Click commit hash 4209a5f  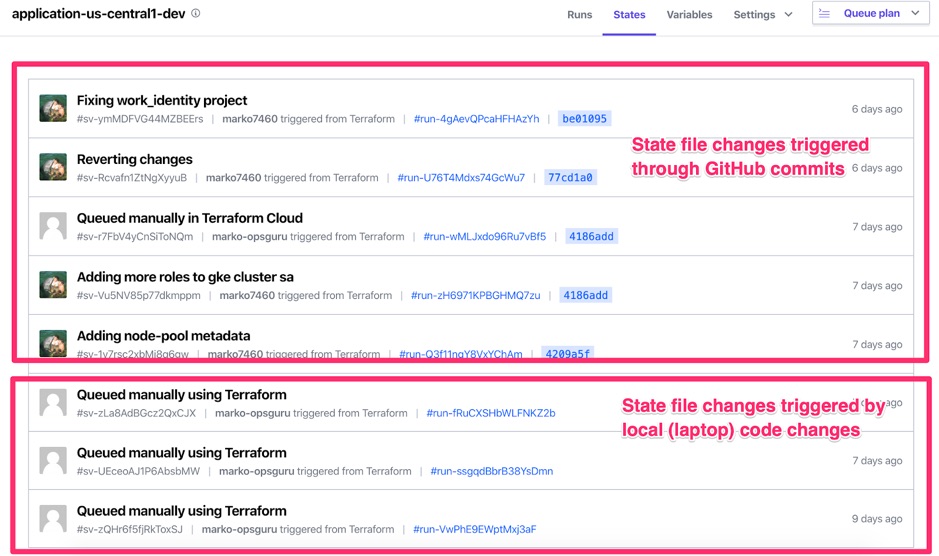(x=567, y=354)
